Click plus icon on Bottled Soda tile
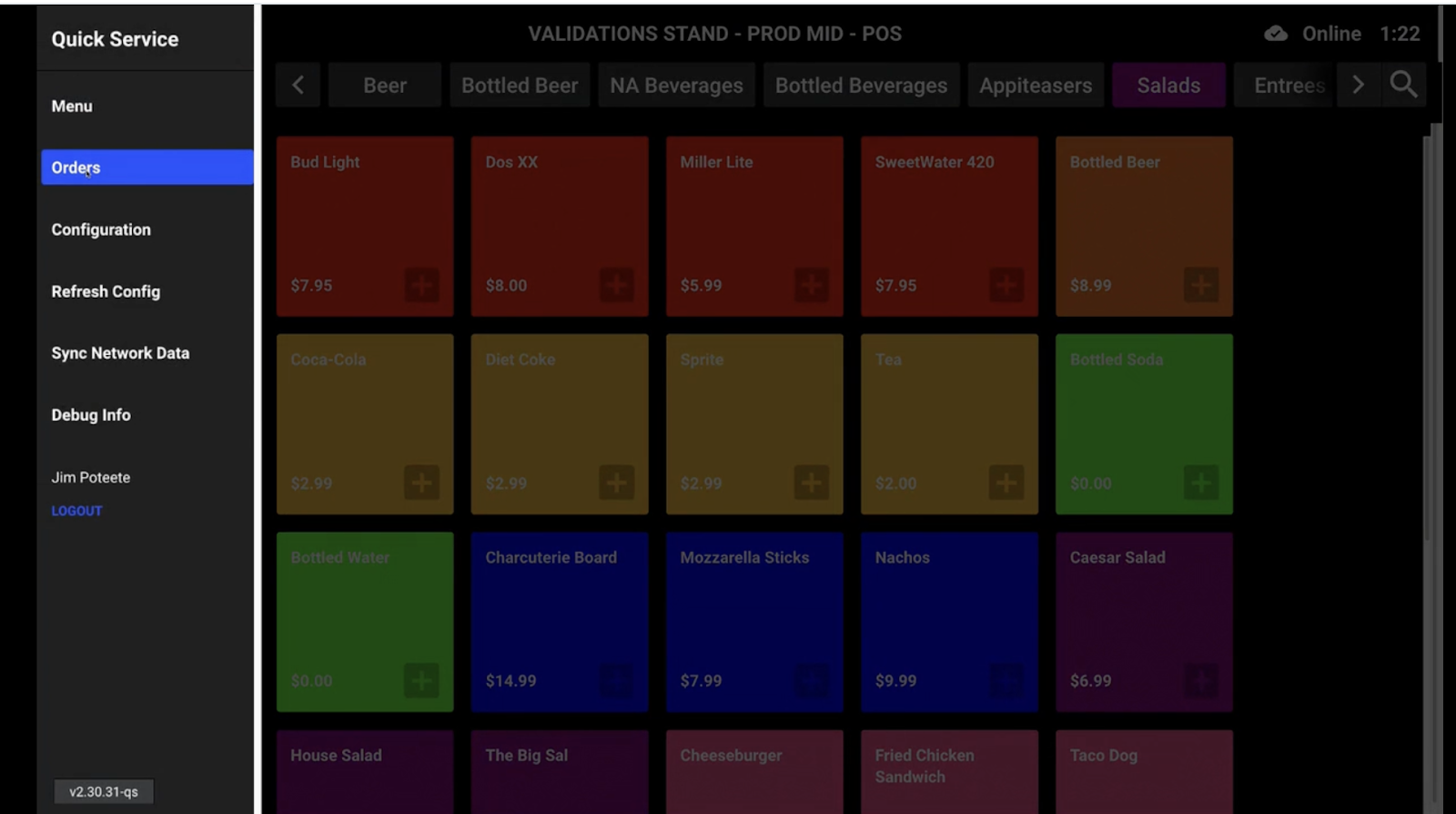The width and height of the screenshot is (1456, 814). (x=1200, y=483)
